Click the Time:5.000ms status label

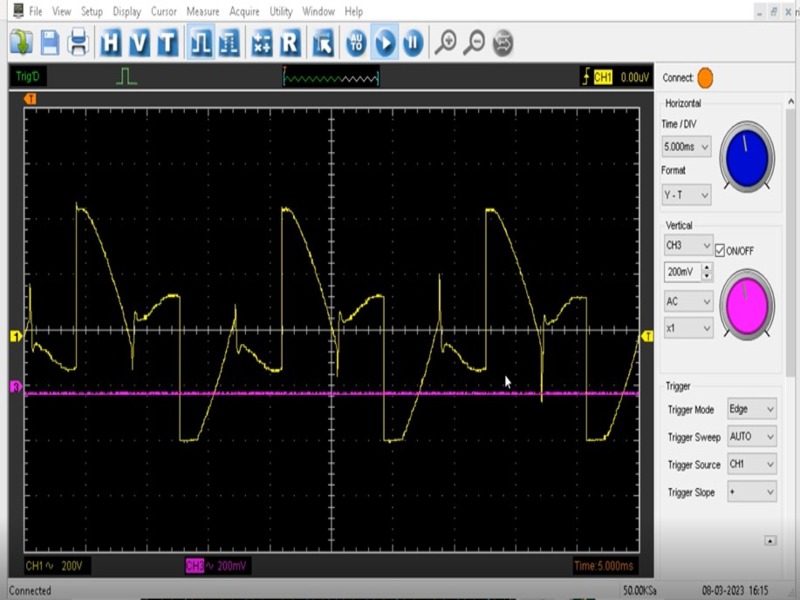[x=604, y=566]
